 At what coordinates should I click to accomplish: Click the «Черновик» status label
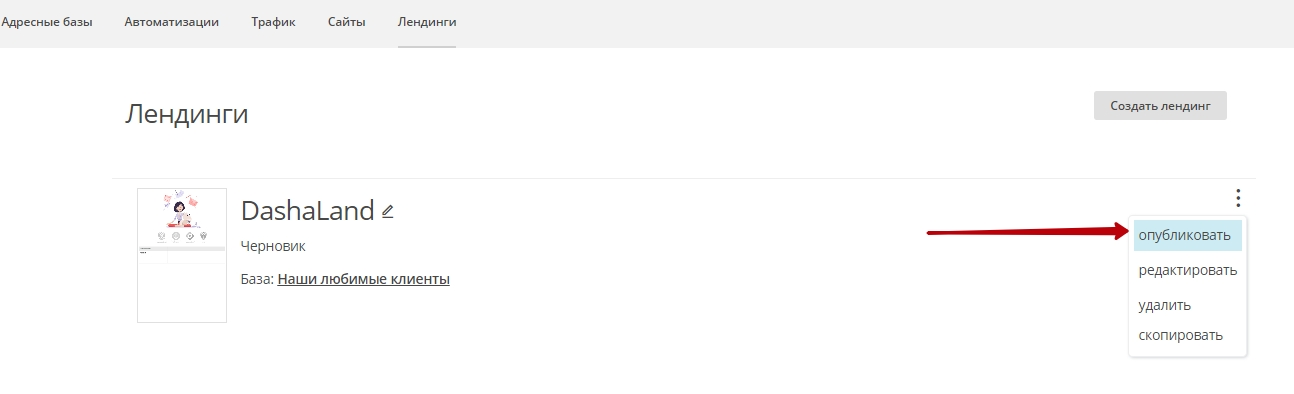click(273, 246)
